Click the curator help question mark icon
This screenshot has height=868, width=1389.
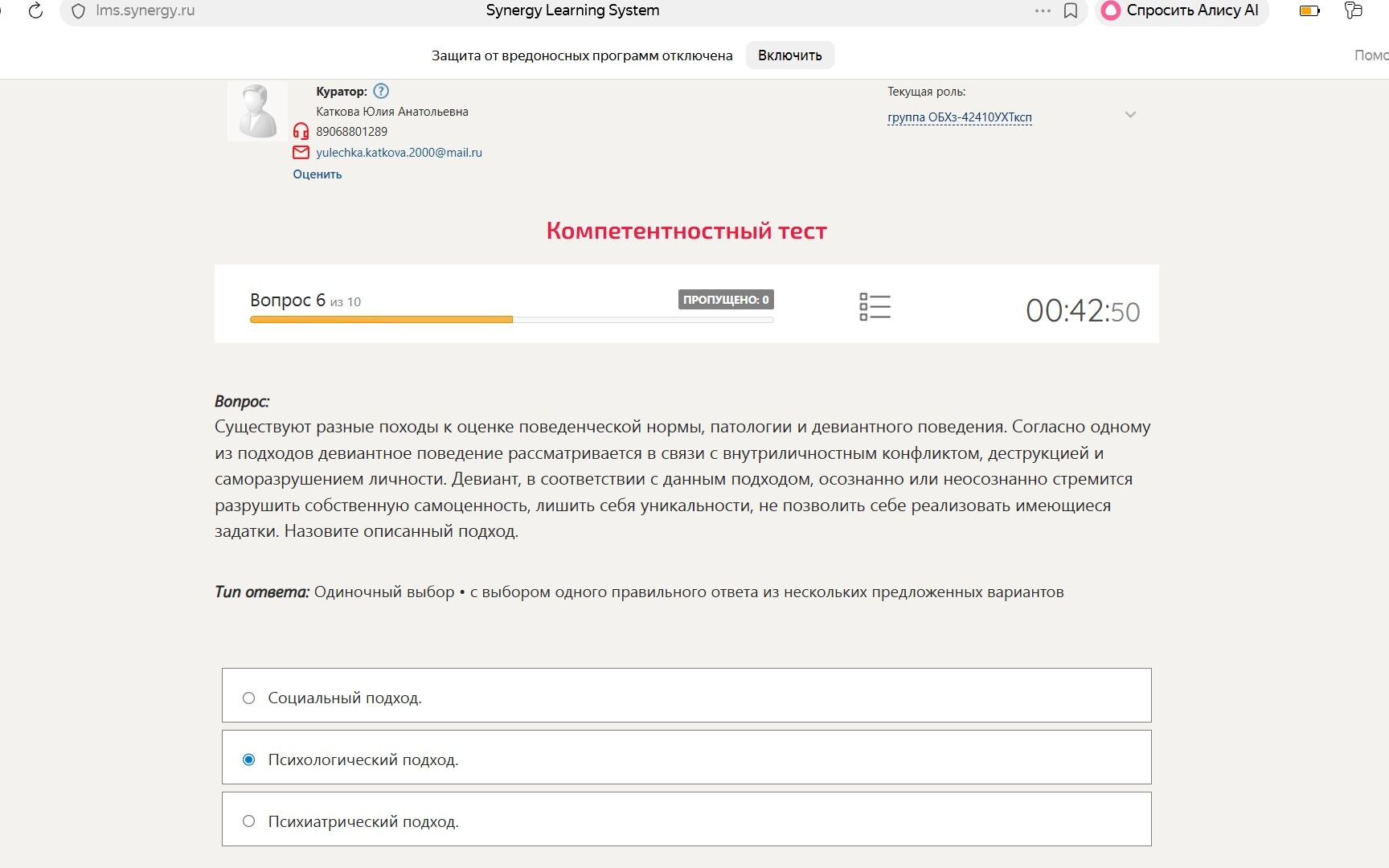381,91
